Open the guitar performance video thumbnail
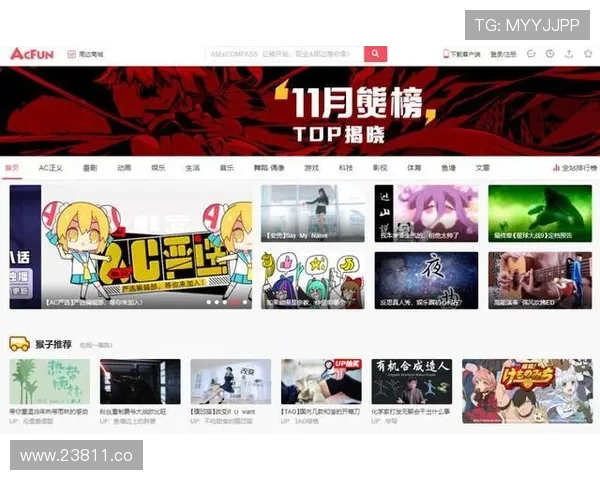The image size is (600, 480). point(540,280)
